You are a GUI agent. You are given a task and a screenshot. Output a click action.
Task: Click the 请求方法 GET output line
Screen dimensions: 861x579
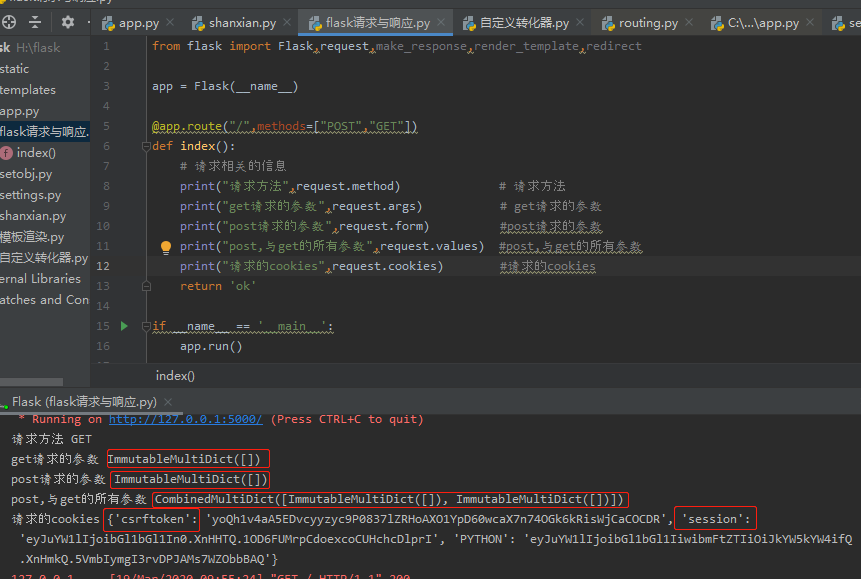point(52,439)
